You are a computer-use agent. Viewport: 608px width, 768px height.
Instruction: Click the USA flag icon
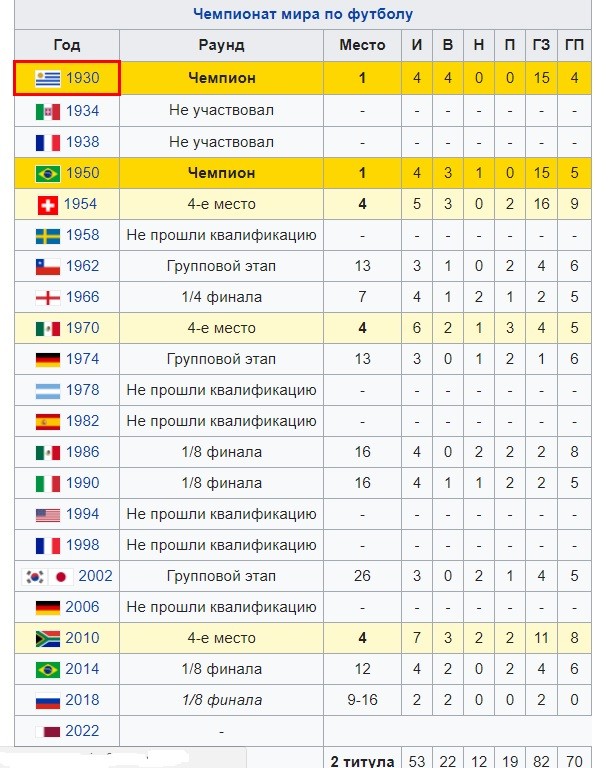click(47, 514)
